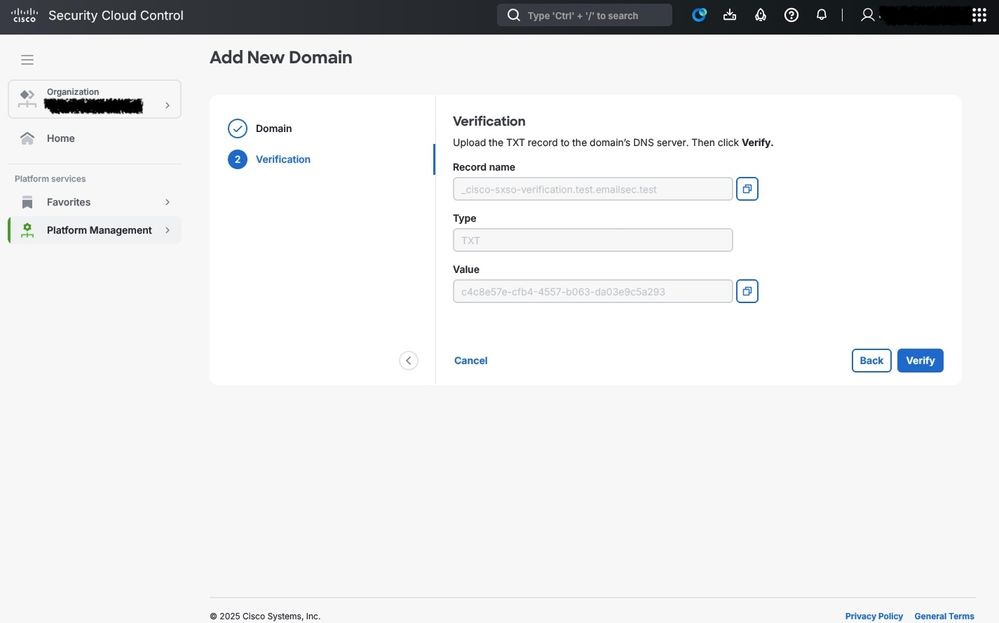Expand the Favorites chevron
This screenshot has width=999, height=623.
click(168, 202)
